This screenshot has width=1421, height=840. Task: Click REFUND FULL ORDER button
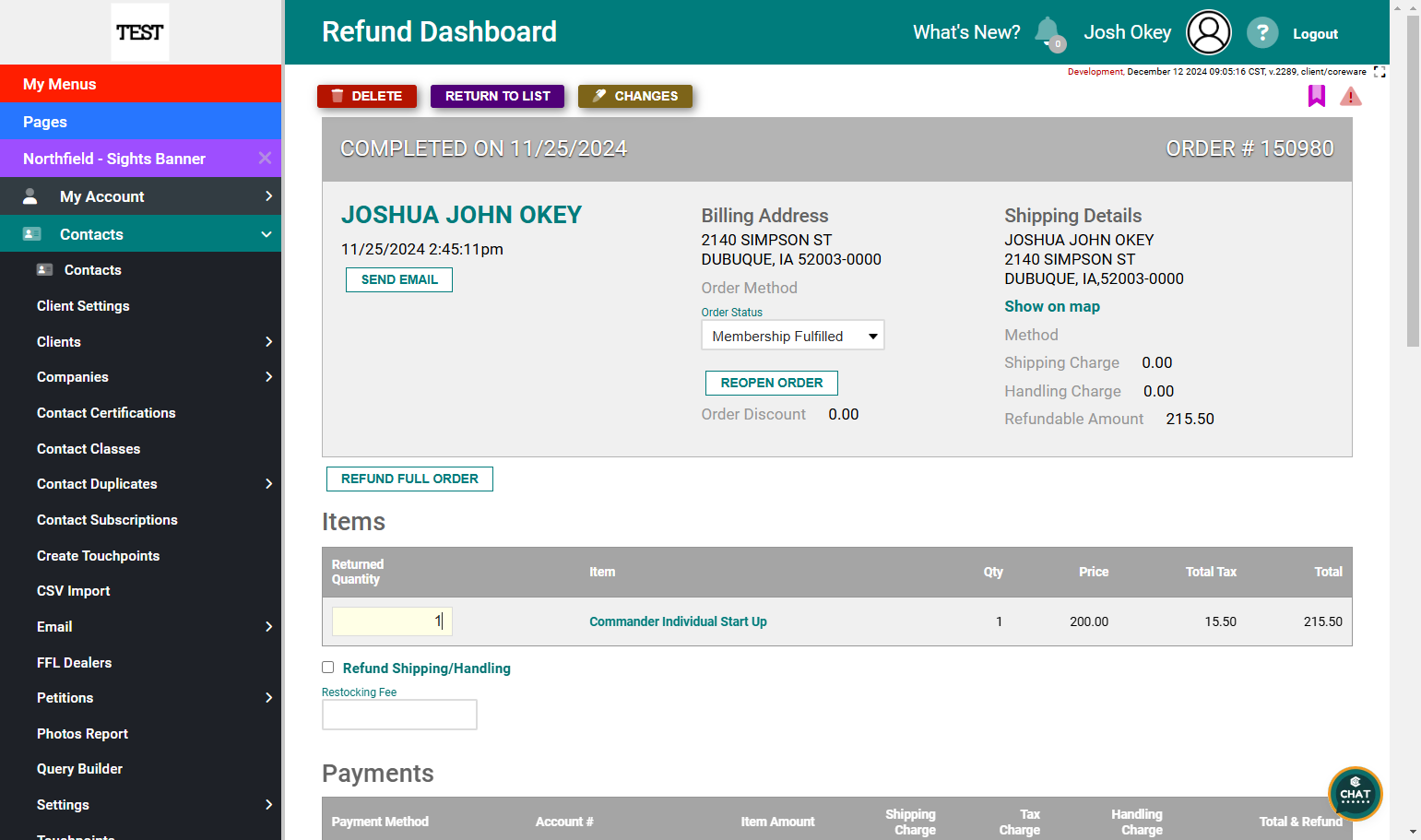[409, 479]
